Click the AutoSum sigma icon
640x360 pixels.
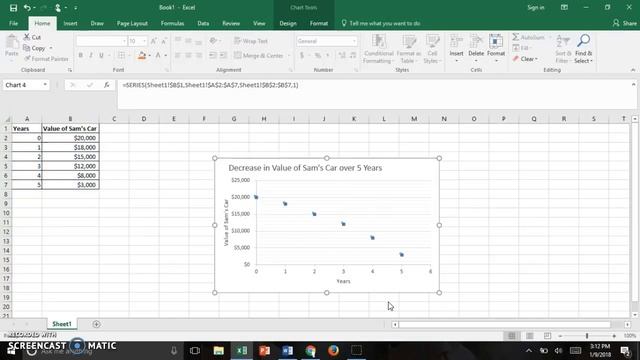(516, 37)
